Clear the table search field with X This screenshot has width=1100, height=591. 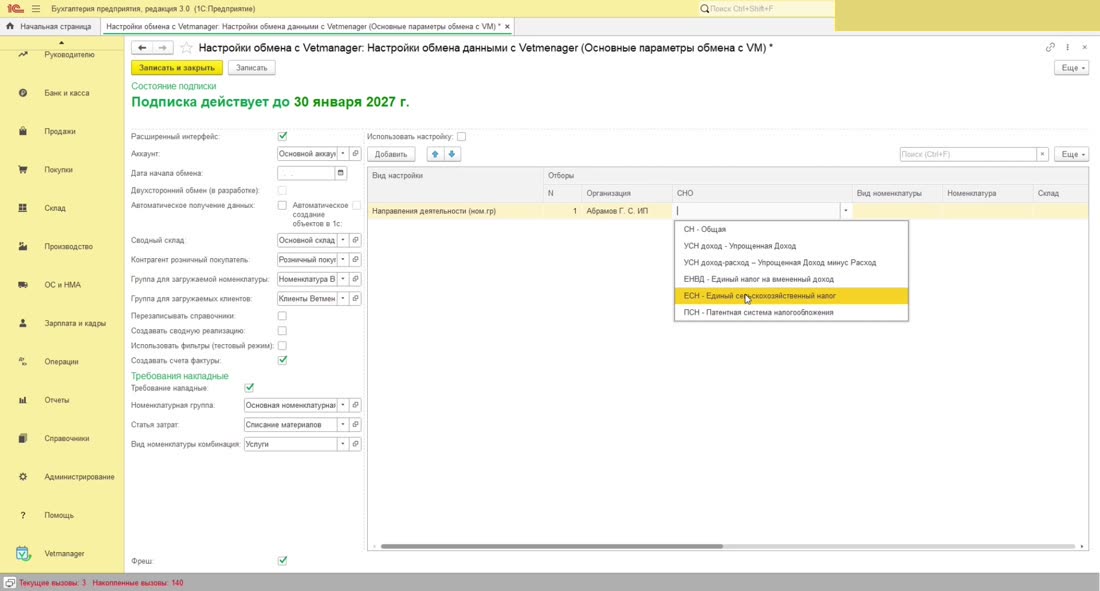[1042, 154]
